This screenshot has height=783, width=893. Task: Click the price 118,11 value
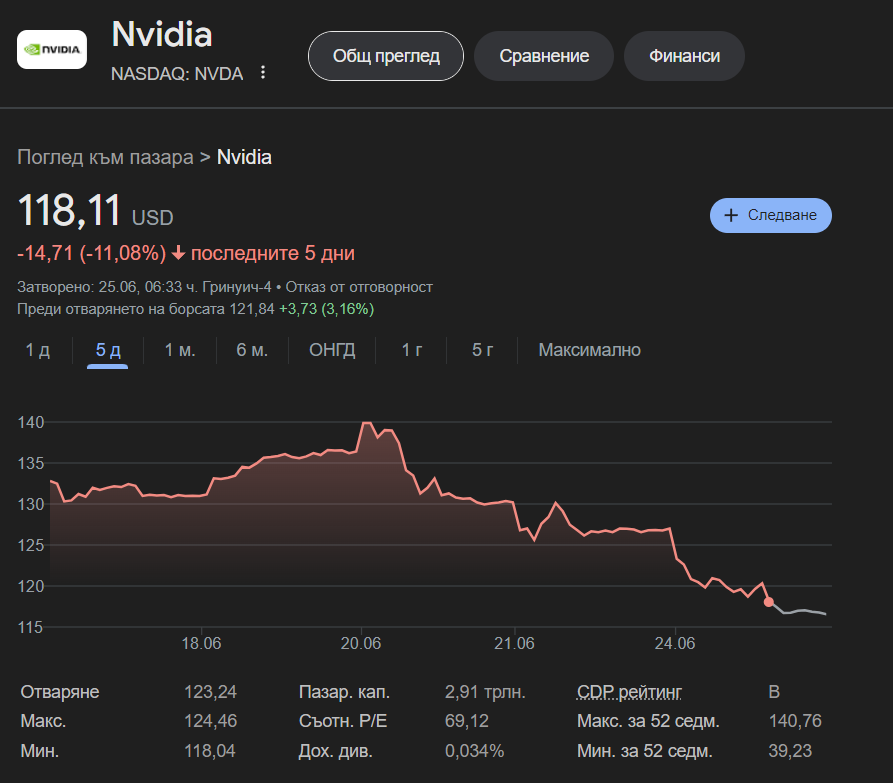click(69, 210)
